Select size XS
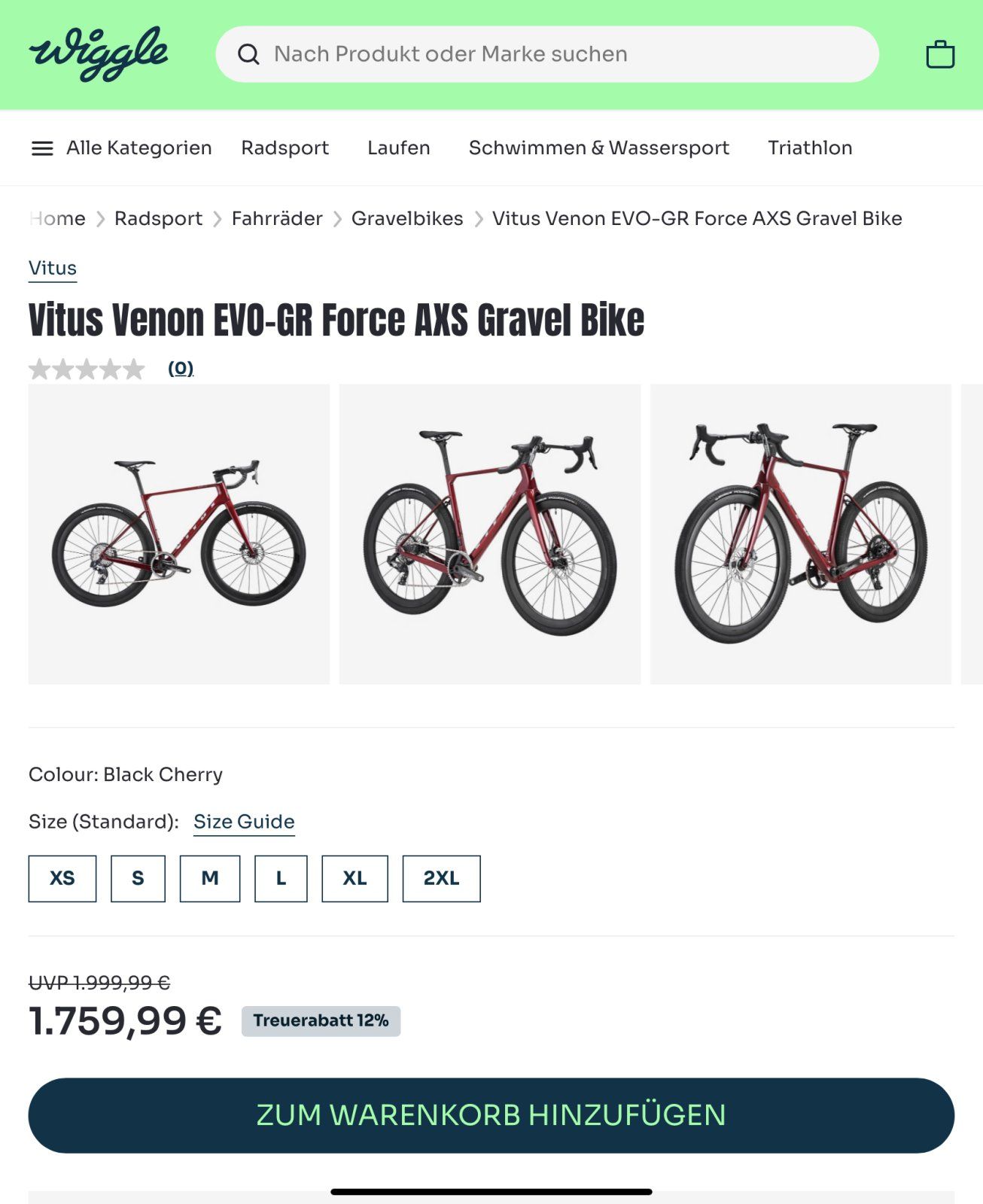 [x=62, y=878]
